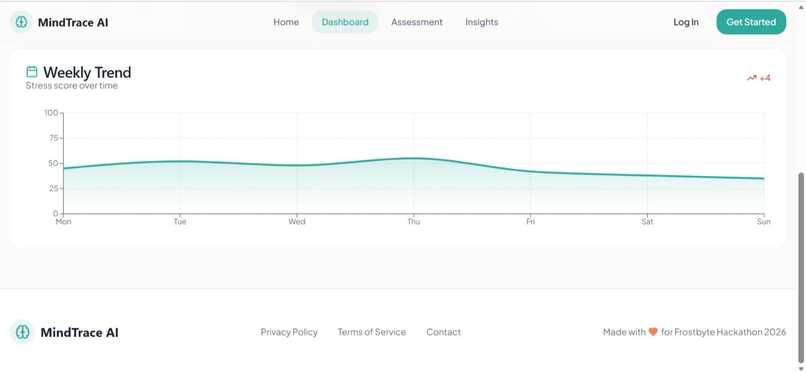This screenshot has width=806, height=373.
Task: Select the Dashboard nav tab
Action: [345, 22]
